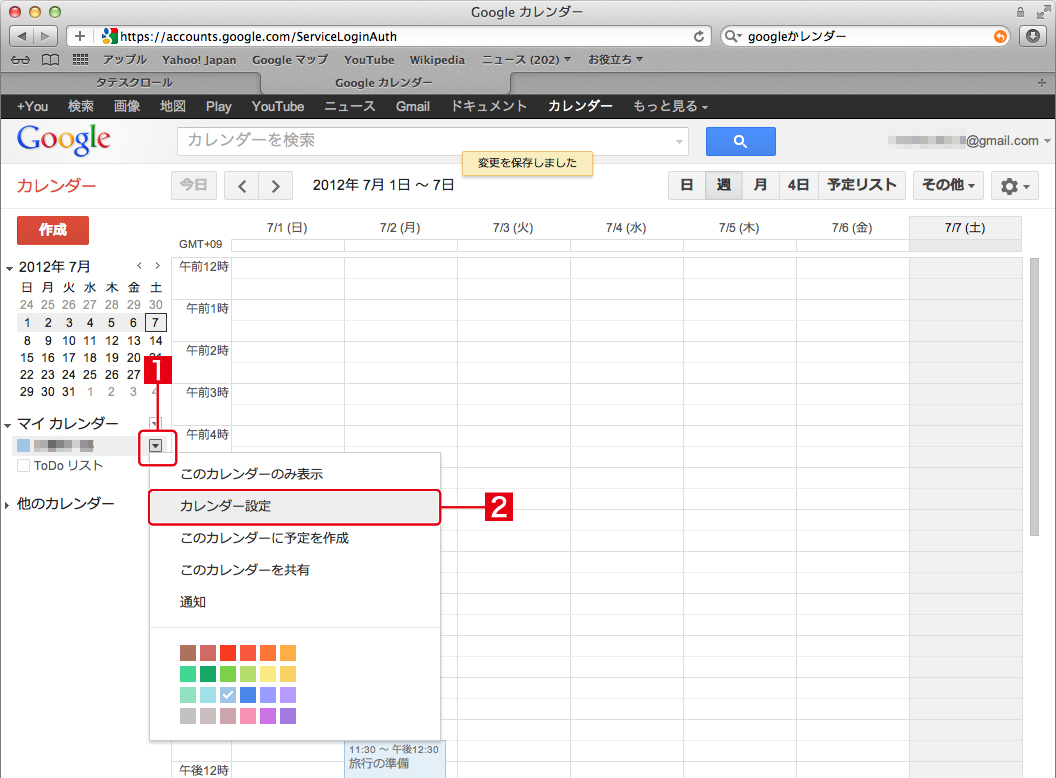This screenshot has width=1056, height=778.
Task: Click the search magnifier in Safari search field
Action: pyautogui.click(x=732, y=36)
